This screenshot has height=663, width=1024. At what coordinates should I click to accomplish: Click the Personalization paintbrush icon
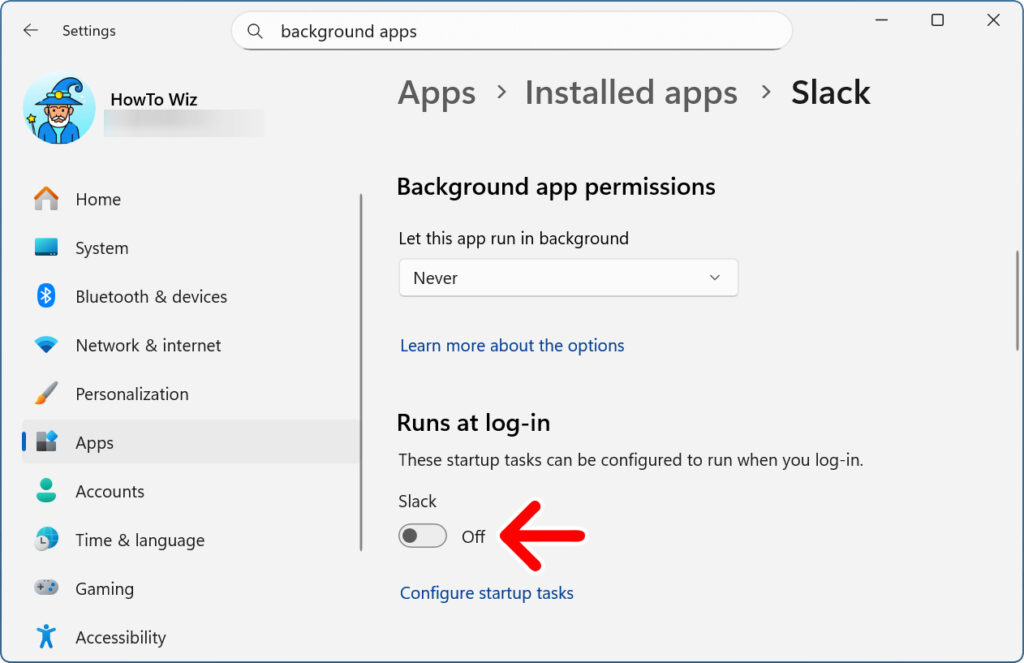pyautogui.click(x=46, y=394)
